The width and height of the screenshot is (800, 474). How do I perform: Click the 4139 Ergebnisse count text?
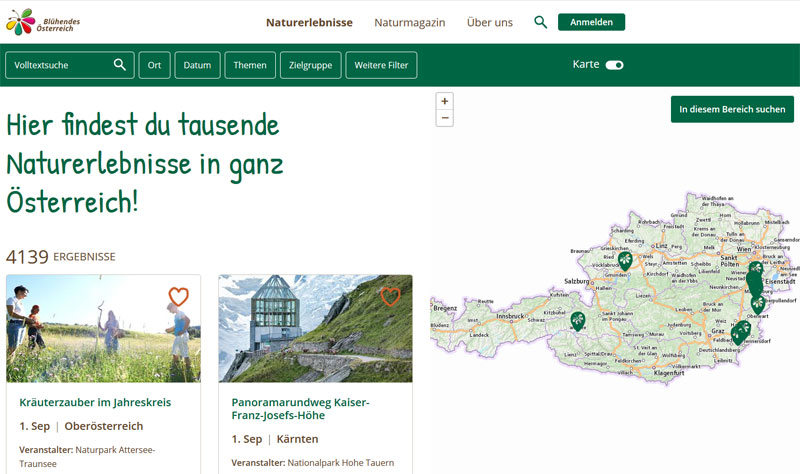tap(61, 257)
